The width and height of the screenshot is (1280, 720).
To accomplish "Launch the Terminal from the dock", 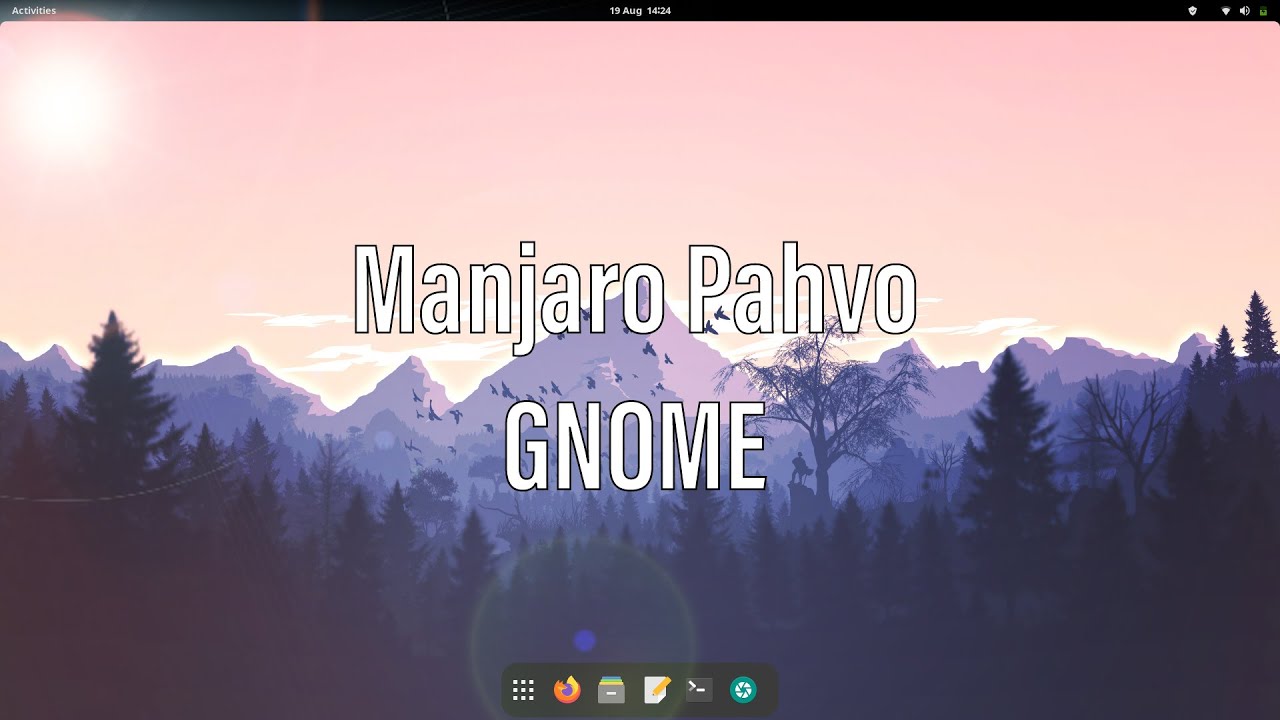I will point(699,690).
